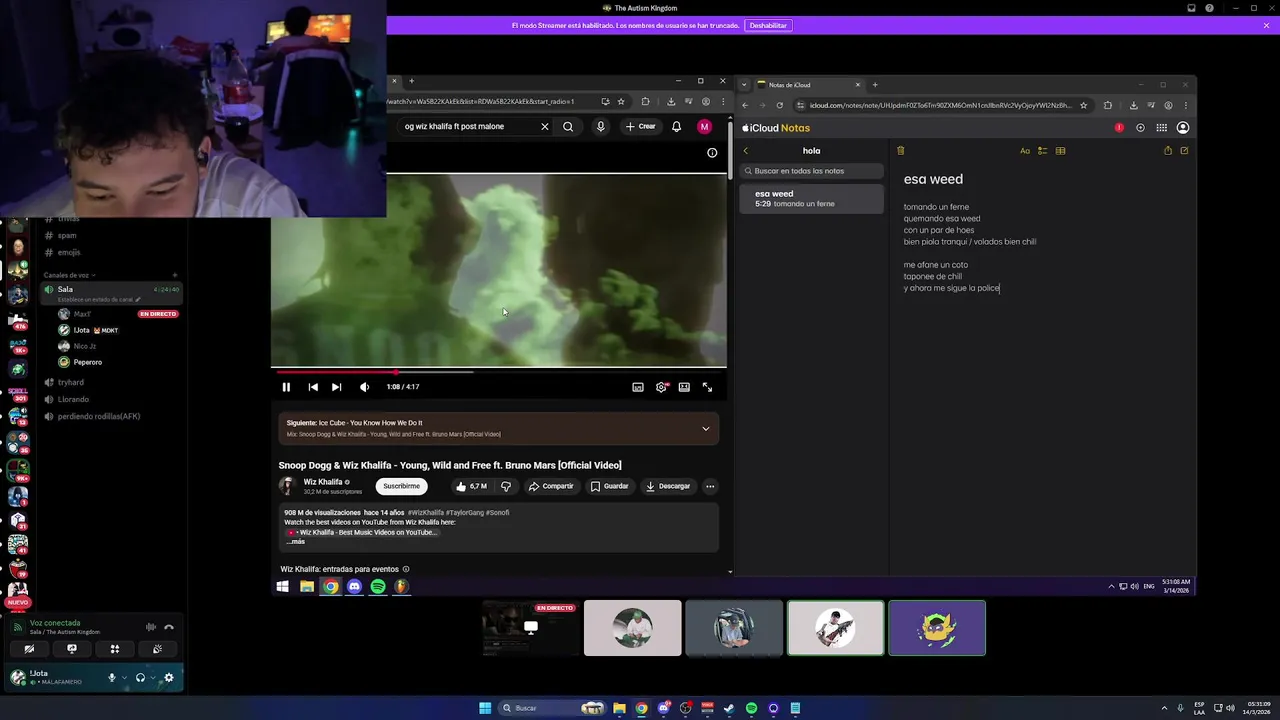
Task: Open YouTube notifications bell
Action: pyautogui.click(x=676, y=127)
